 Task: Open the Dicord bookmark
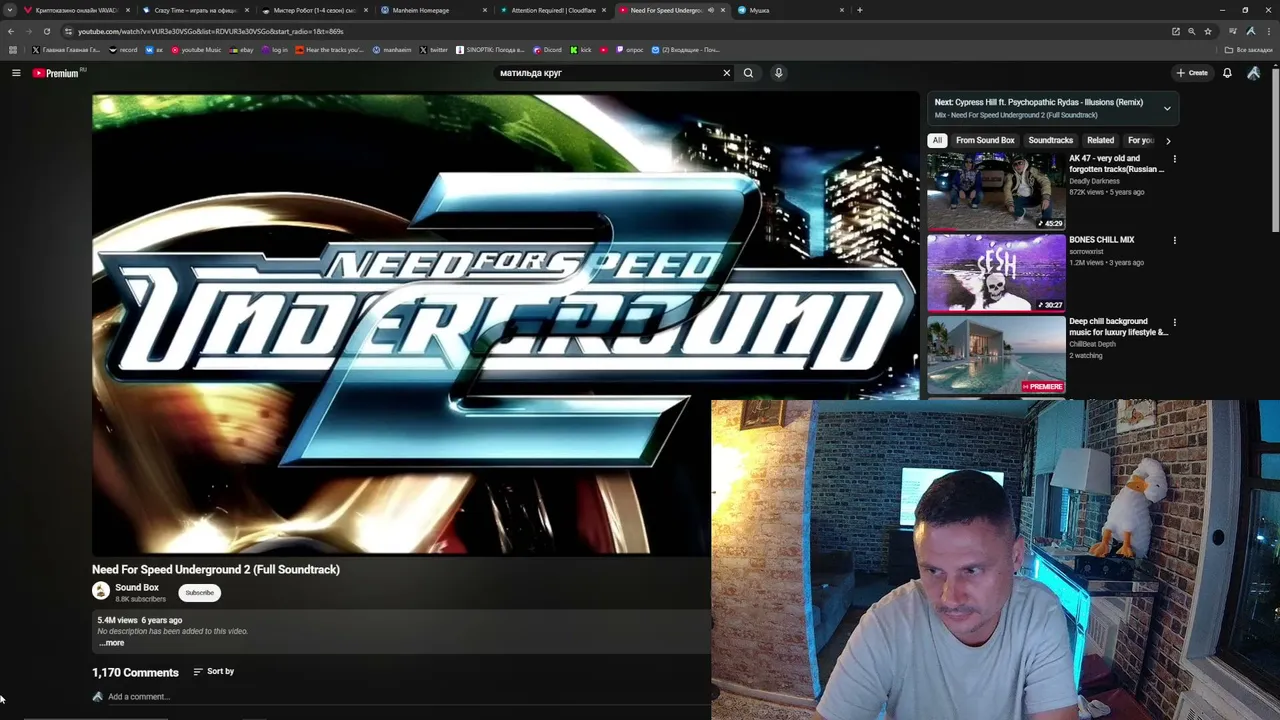pyautogui.click(x=548, y=50)
